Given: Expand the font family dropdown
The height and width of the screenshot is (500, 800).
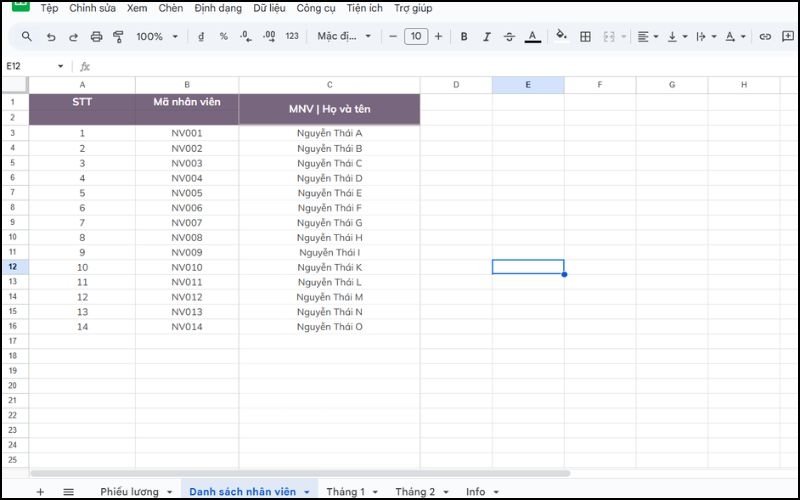Looking at the screenshot, I should pyautogui.click(x=344, y=37).
